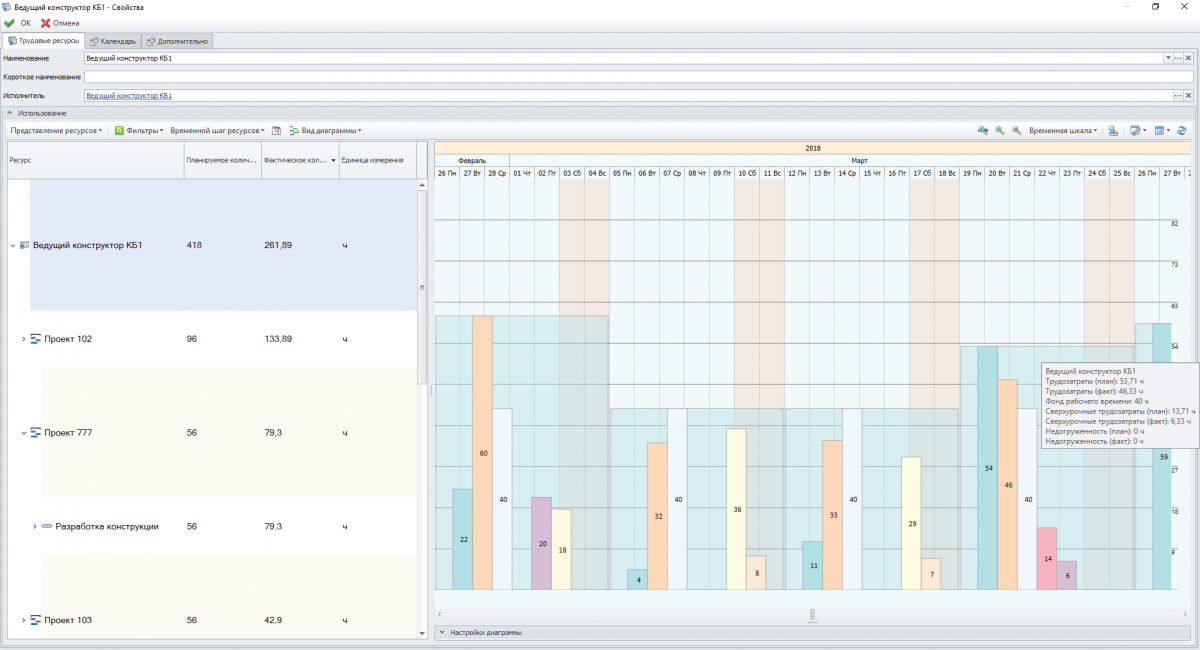Viewport: 1200px width, 650px height.
Task: Click the ellipsis button for Наименование field
Action: coord(1178,59)
